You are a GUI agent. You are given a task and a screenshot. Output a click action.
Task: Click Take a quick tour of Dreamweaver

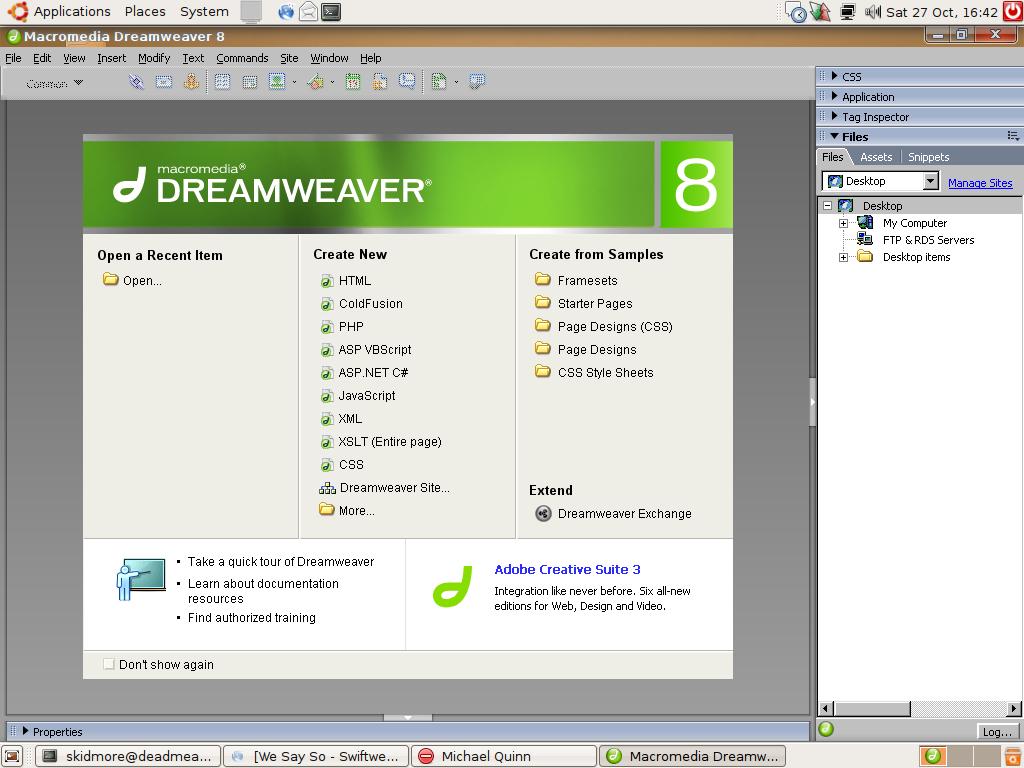point(281,562)
